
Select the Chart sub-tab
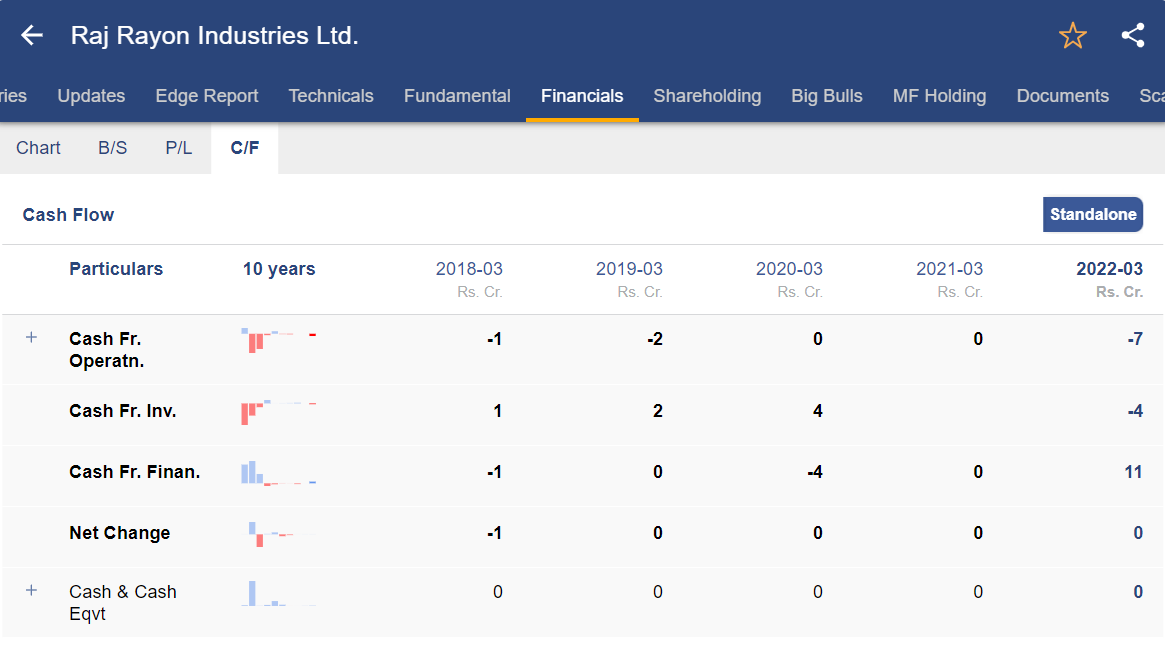click(38, 148)
